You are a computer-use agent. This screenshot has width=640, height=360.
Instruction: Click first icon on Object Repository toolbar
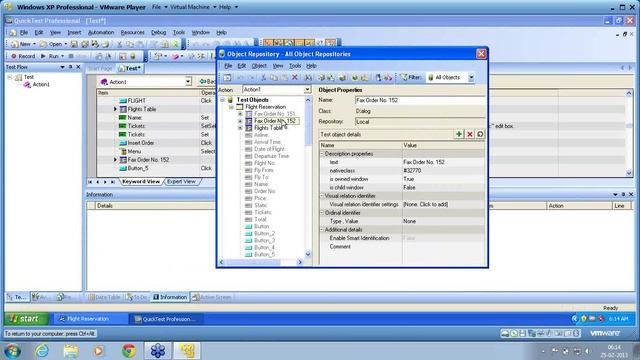tap(227, 77)
